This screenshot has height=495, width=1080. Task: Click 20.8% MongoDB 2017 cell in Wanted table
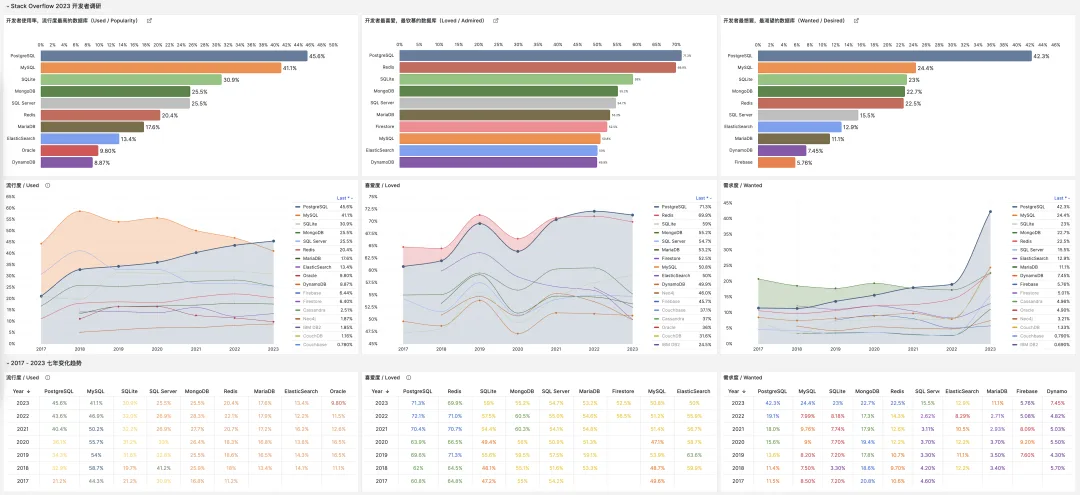click(868, 479)
